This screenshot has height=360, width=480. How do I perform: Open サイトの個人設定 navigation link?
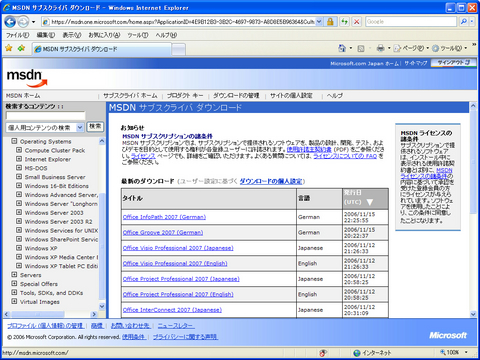[291, 96]
